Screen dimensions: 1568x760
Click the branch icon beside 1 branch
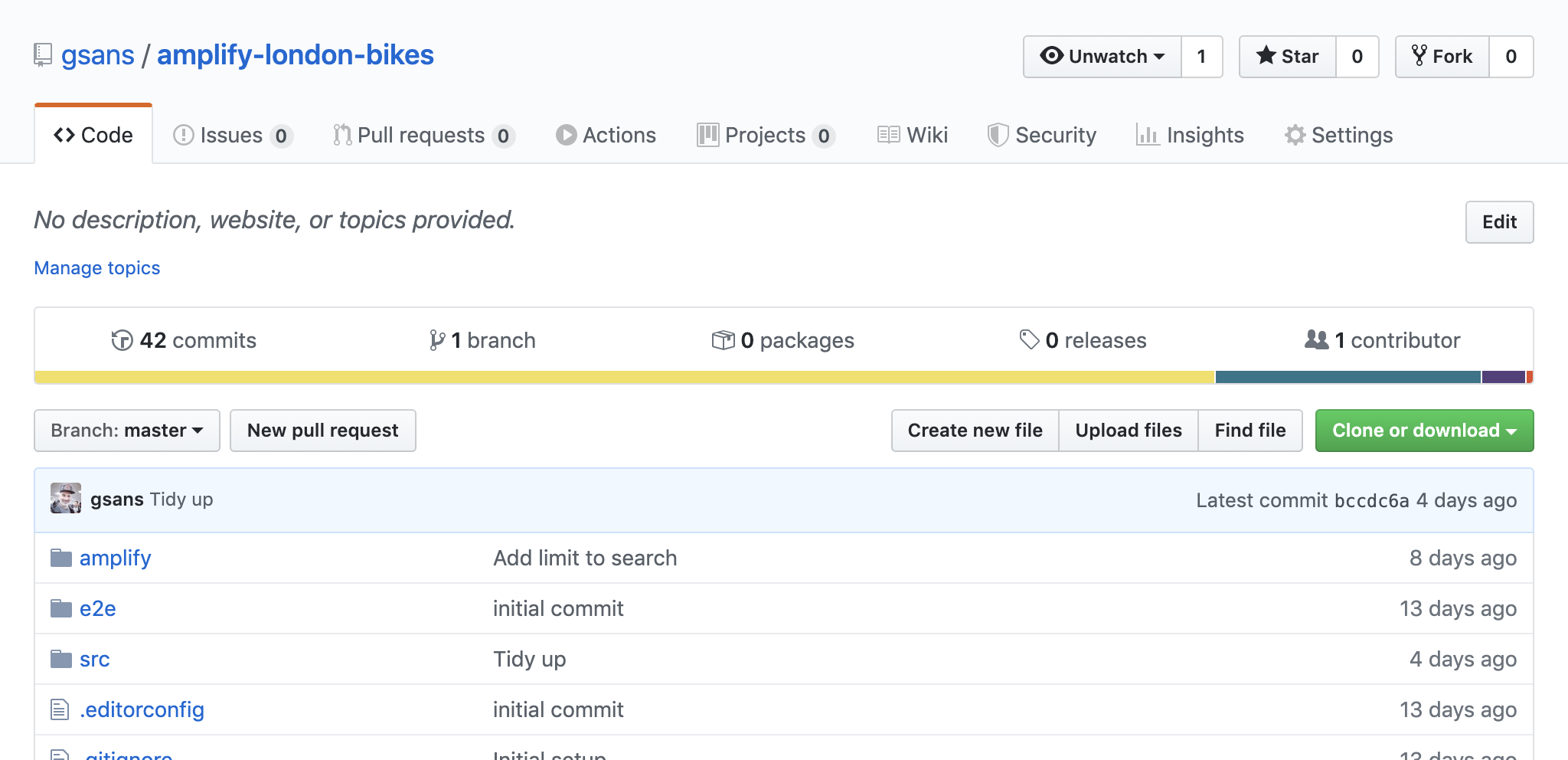tap(437, 340)
